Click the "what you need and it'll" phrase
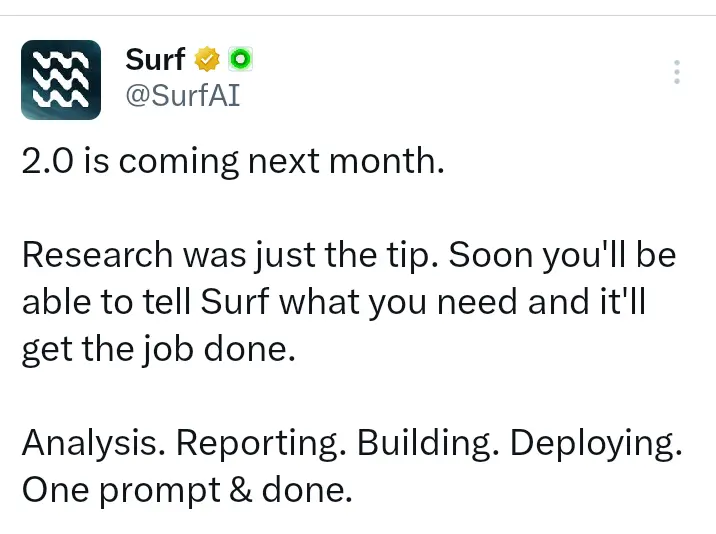This screenshot has width=716, height=534. 463,302
